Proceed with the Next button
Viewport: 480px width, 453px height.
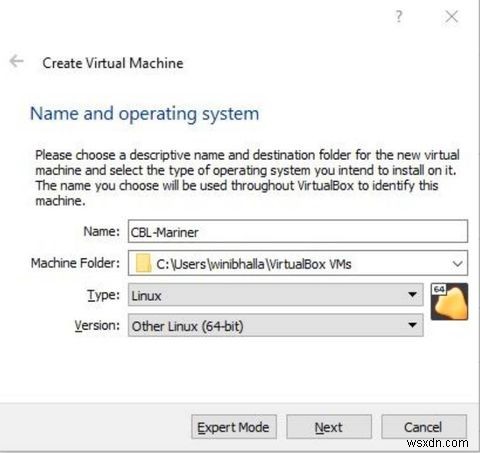coord(329,427)
